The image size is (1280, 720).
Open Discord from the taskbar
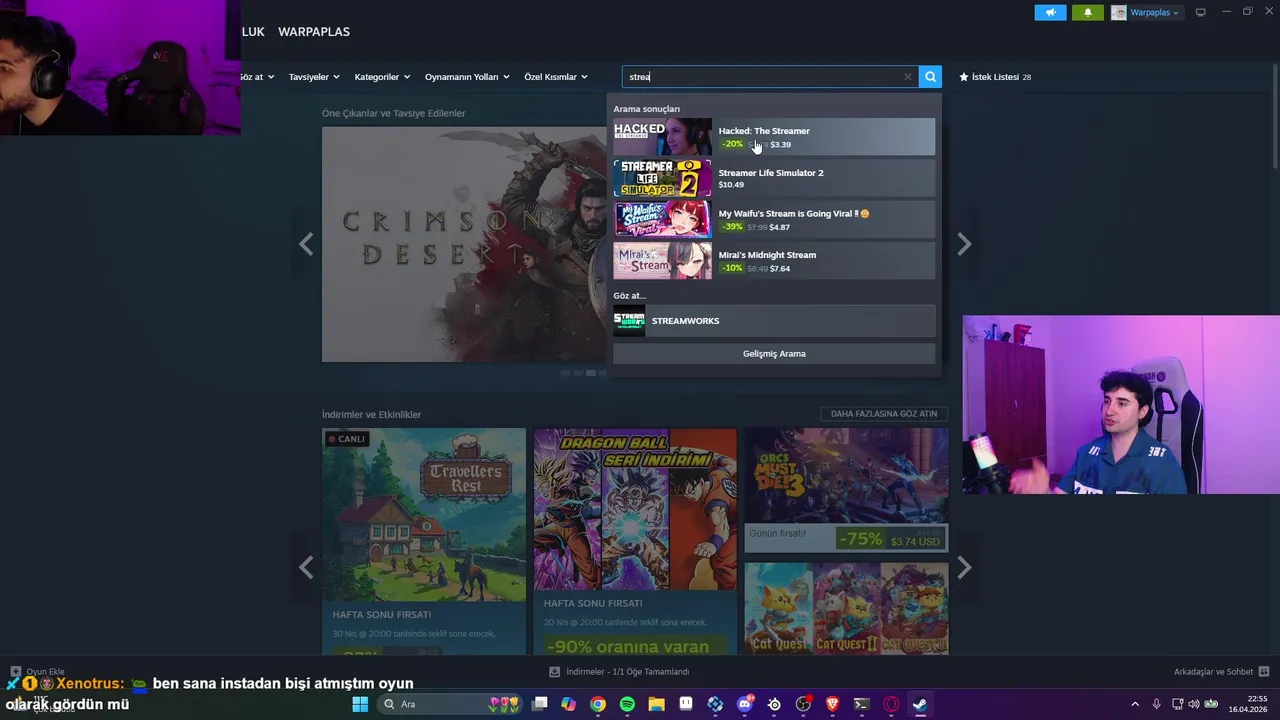click(x=744, y=704)
